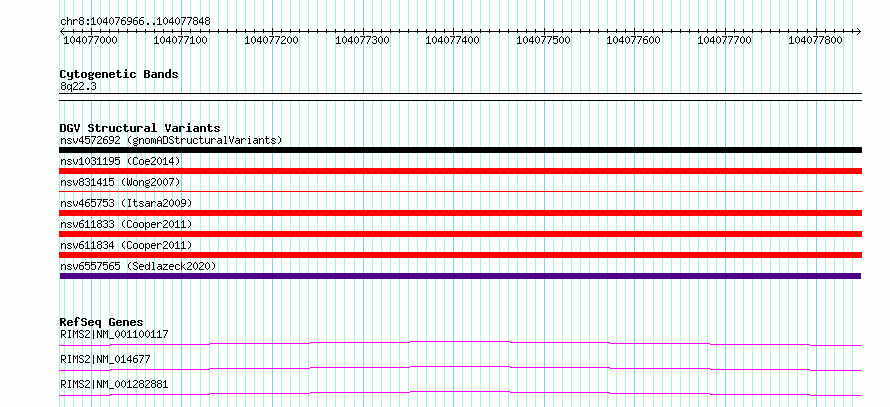
Task: Click the red bar under nsv611833
Action: click(x=460, y=234)
